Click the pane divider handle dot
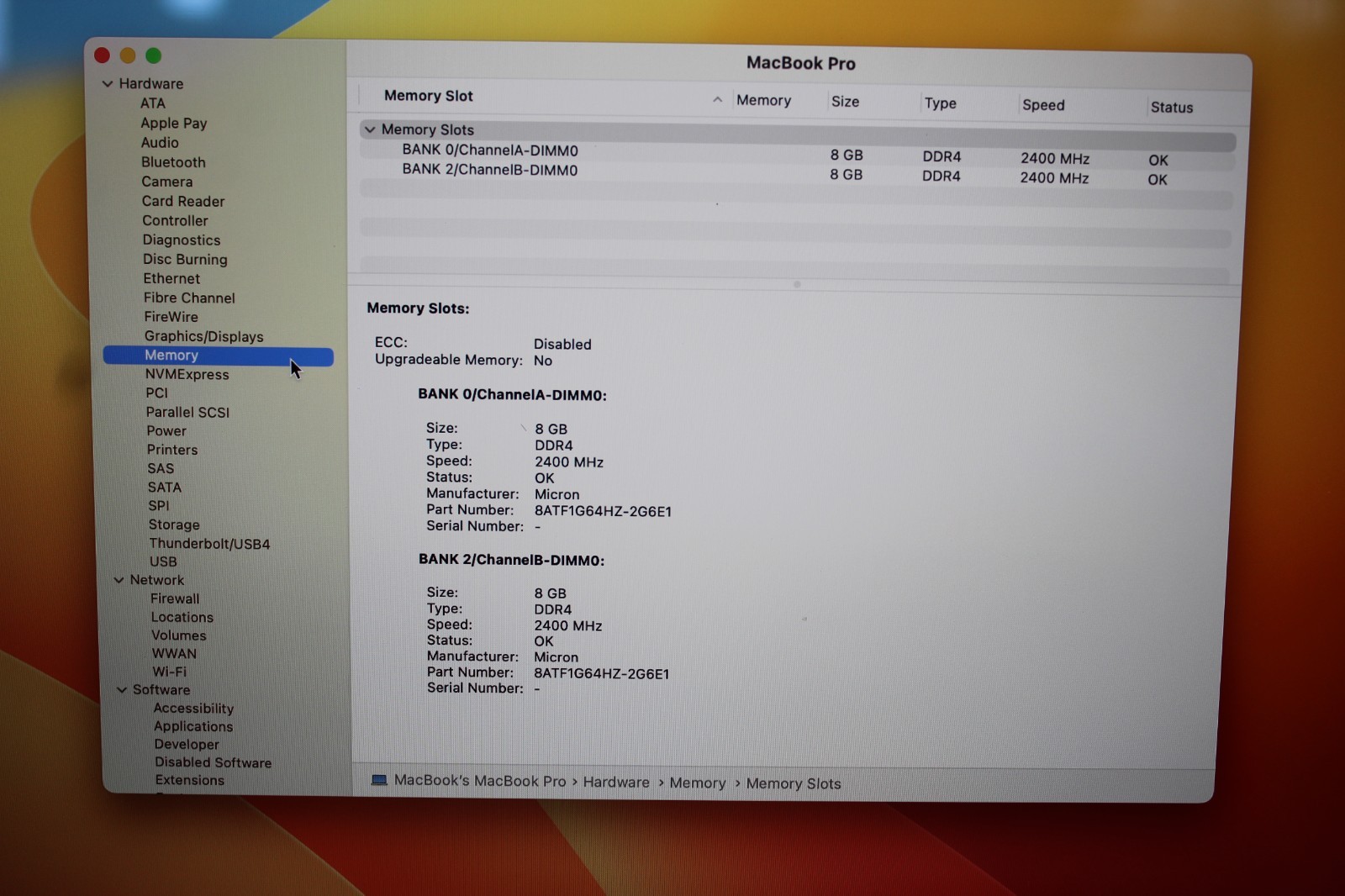This screenshot has width=1345, height=896. click(797, 284)
